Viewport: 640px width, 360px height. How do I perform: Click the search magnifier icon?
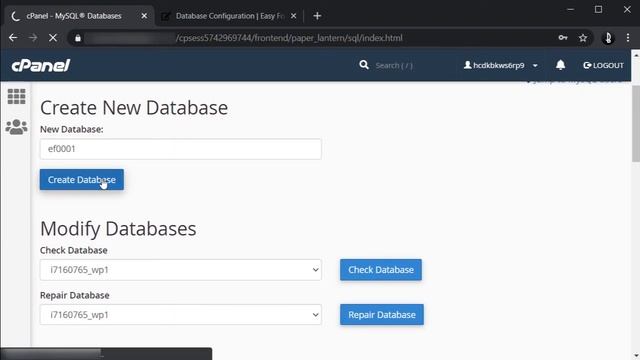point(364,65)
